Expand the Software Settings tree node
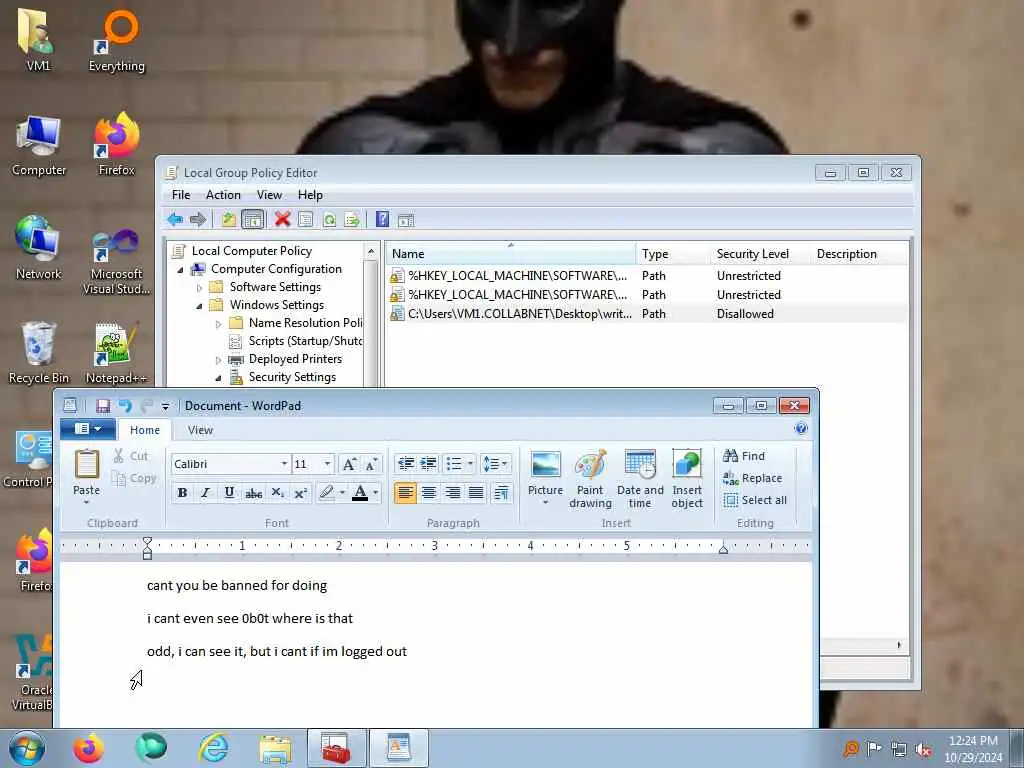This screenshot has width=1024, height=768. coord(200,287)
